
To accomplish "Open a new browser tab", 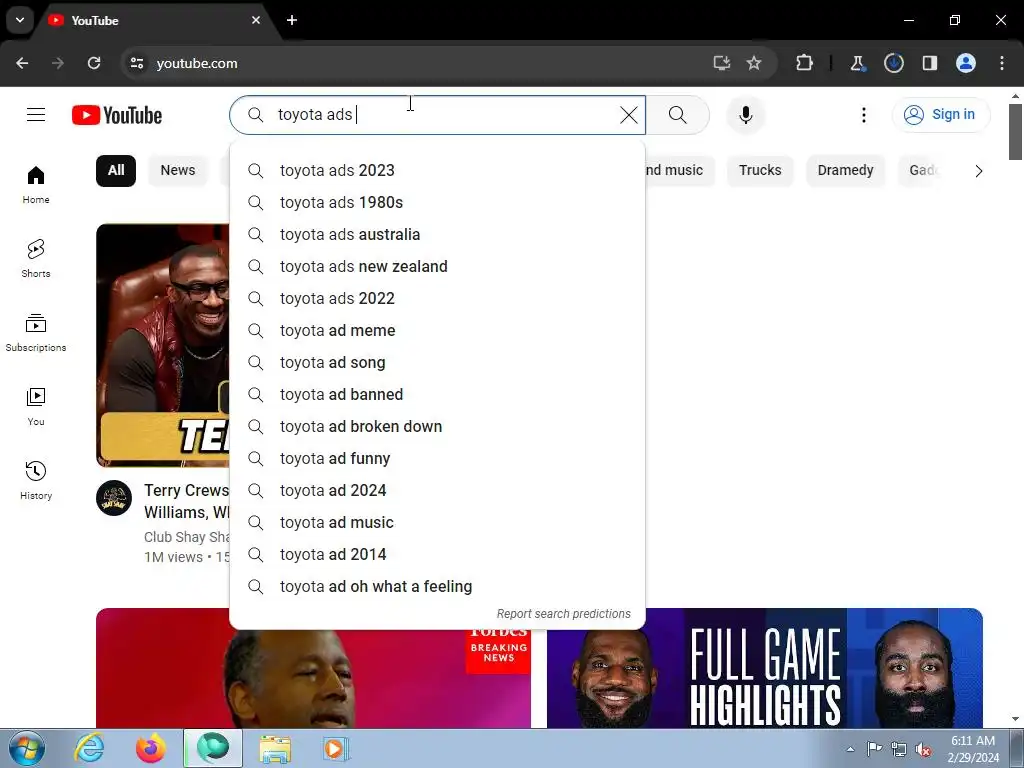I will [x=292, y=20].
